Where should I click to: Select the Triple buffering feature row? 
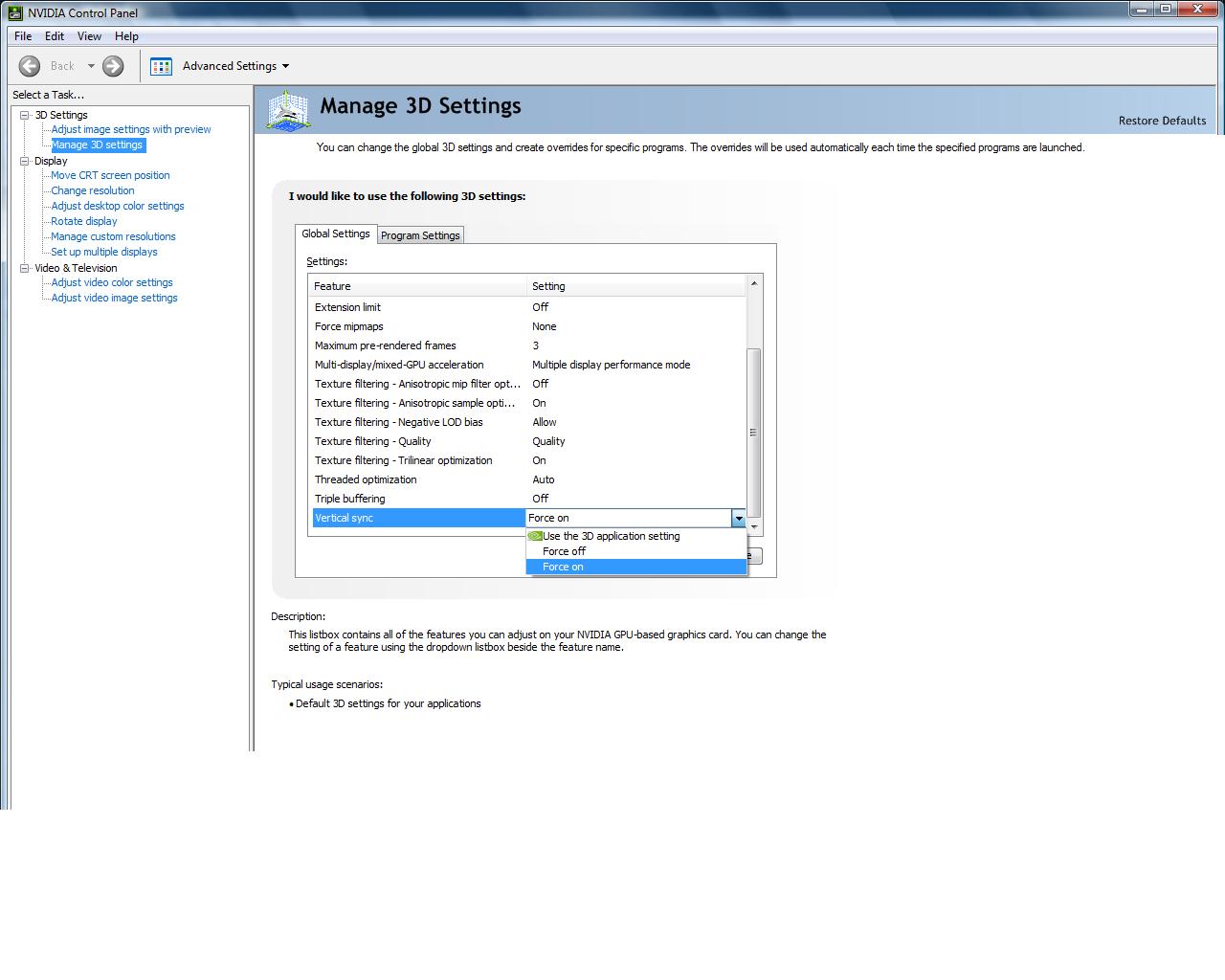pos(527,499)
